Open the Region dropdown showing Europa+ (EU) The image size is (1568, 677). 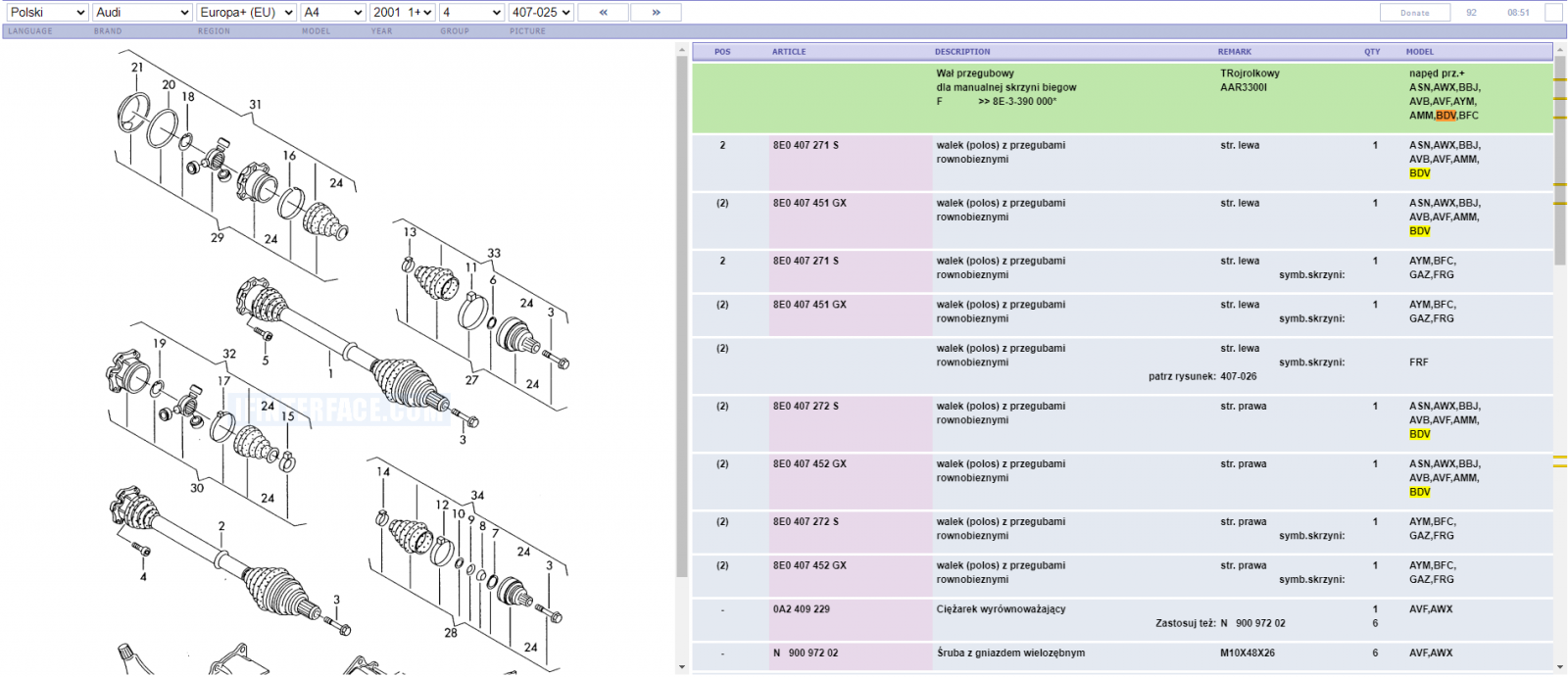[x=246, y=13]
